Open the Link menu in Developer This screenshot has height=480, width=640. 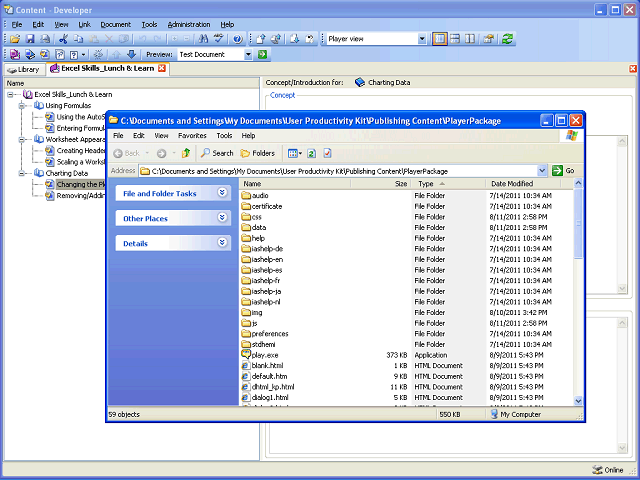[x=84, y=24]
